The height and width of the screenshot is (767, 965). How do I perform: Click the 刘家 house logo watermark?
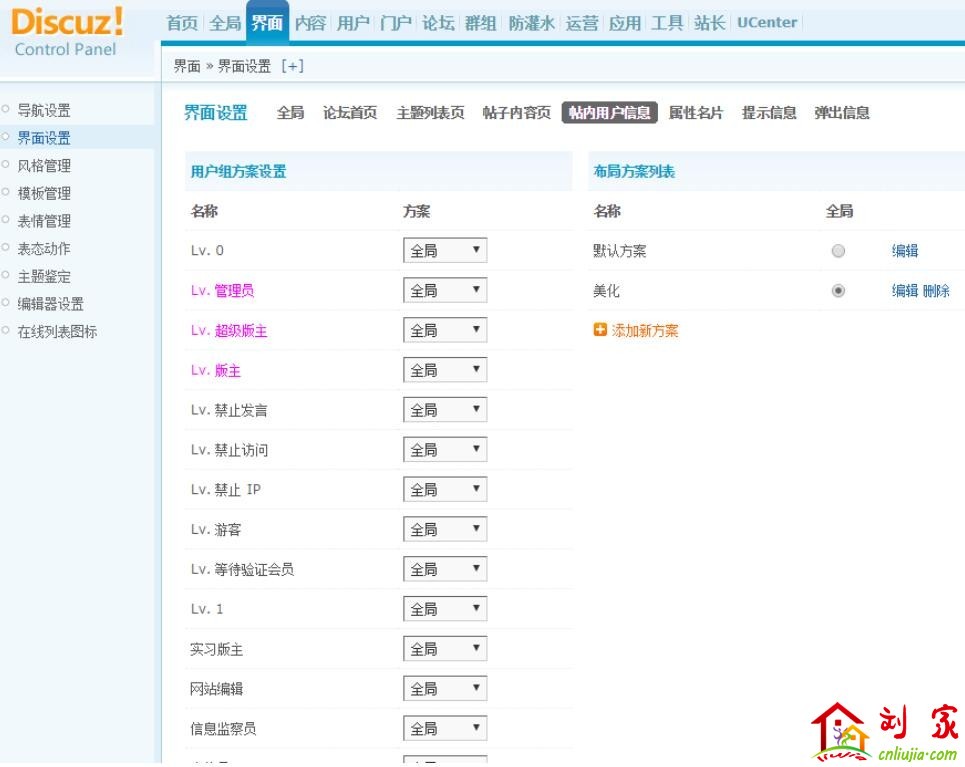tap(884, 732)
